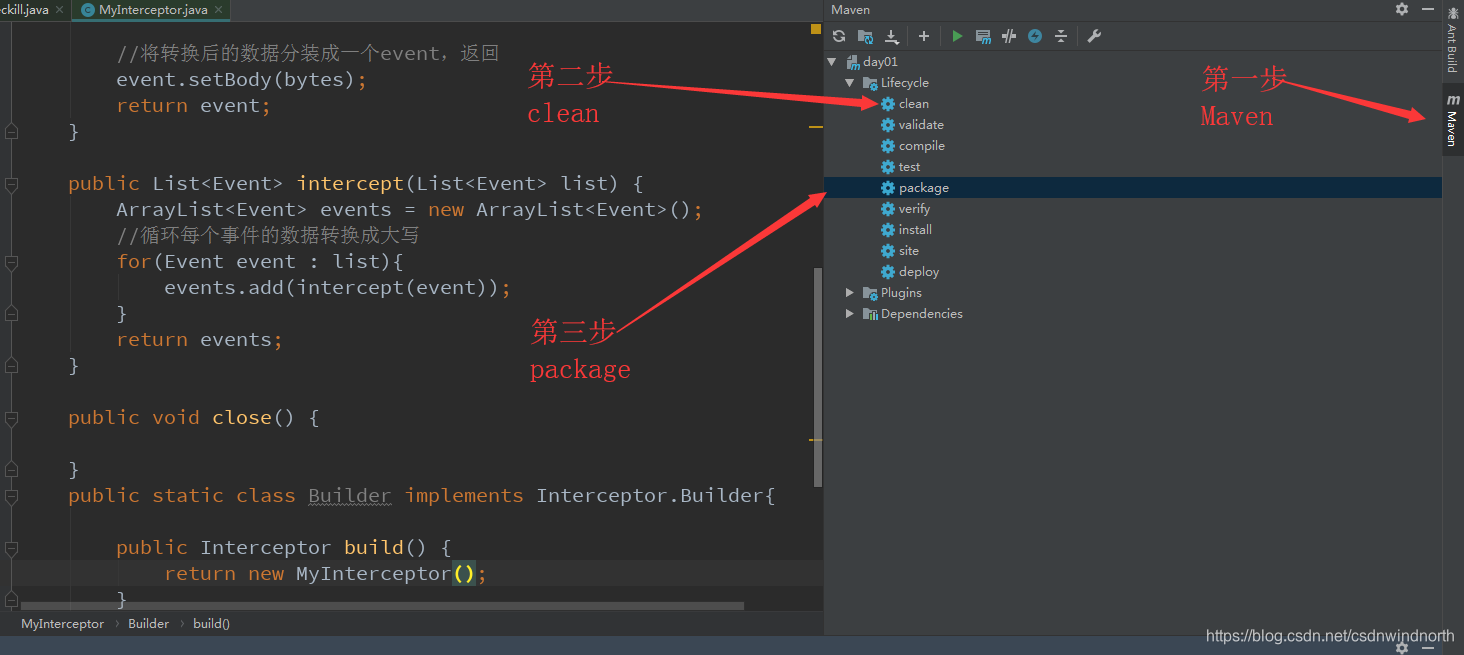Click the 'Builder' class name in code
Screen dimensions: 1464x655
[349, 496]
